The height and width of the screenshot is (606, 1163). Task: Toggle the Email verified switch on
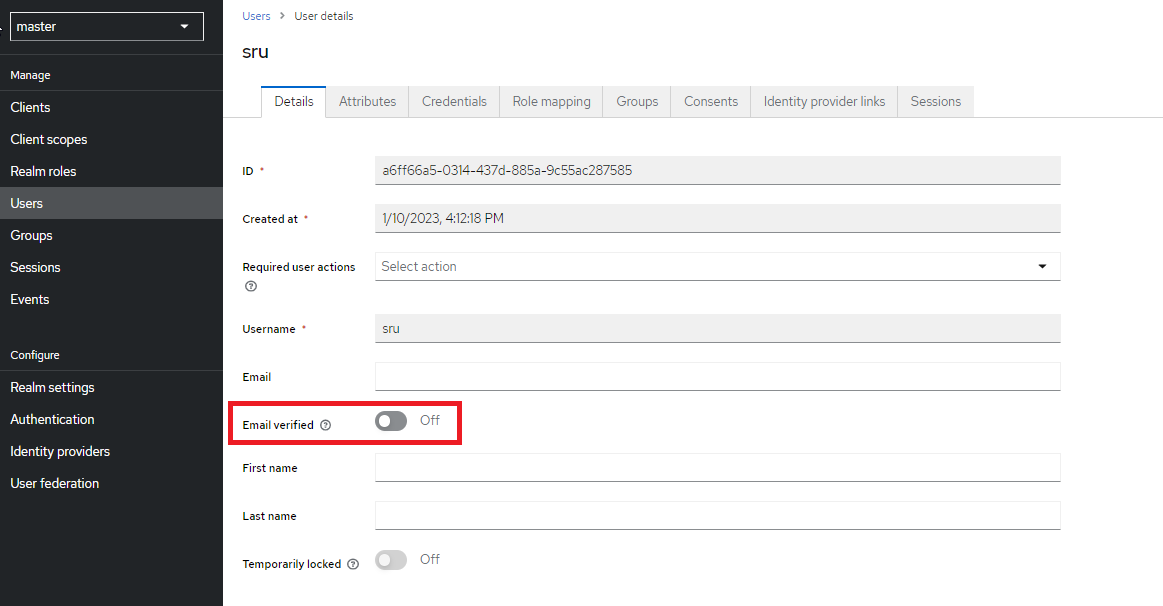390,420
